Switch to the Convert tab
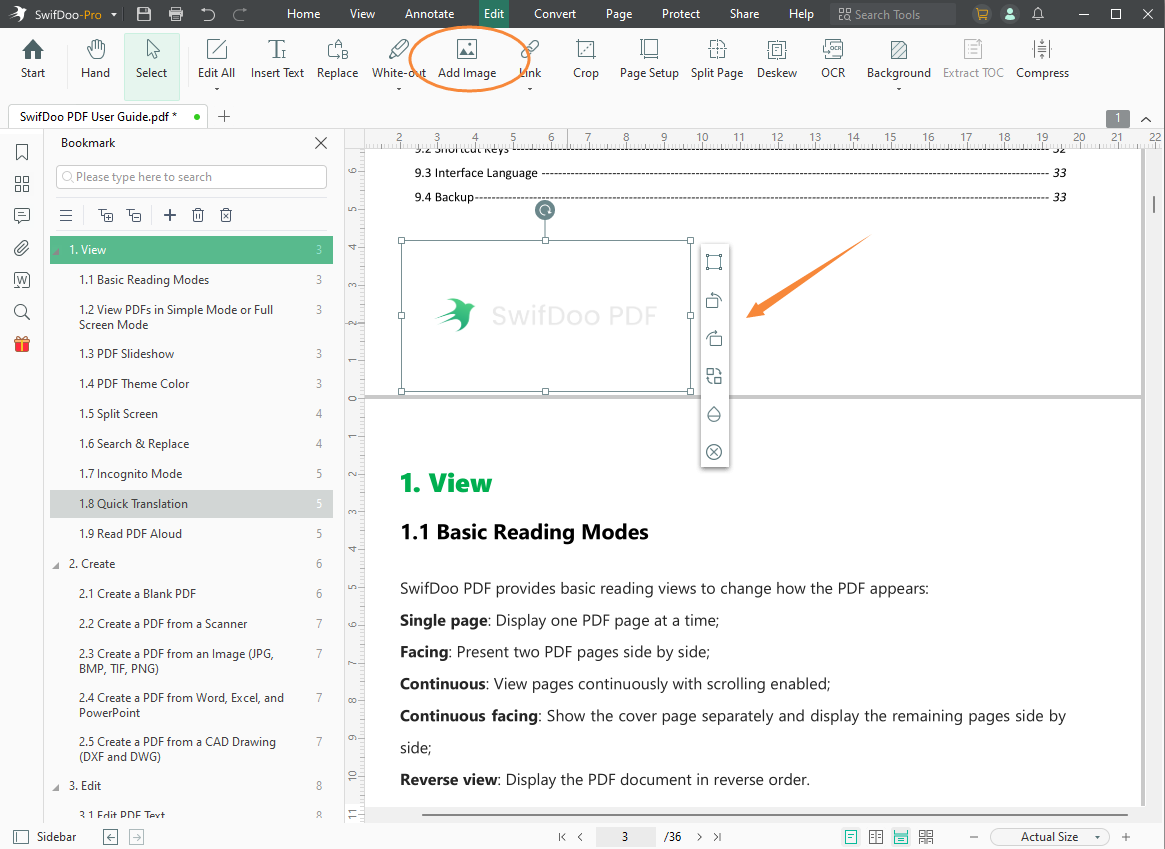This screenshot has height=849, width=1165. (555, 14)
